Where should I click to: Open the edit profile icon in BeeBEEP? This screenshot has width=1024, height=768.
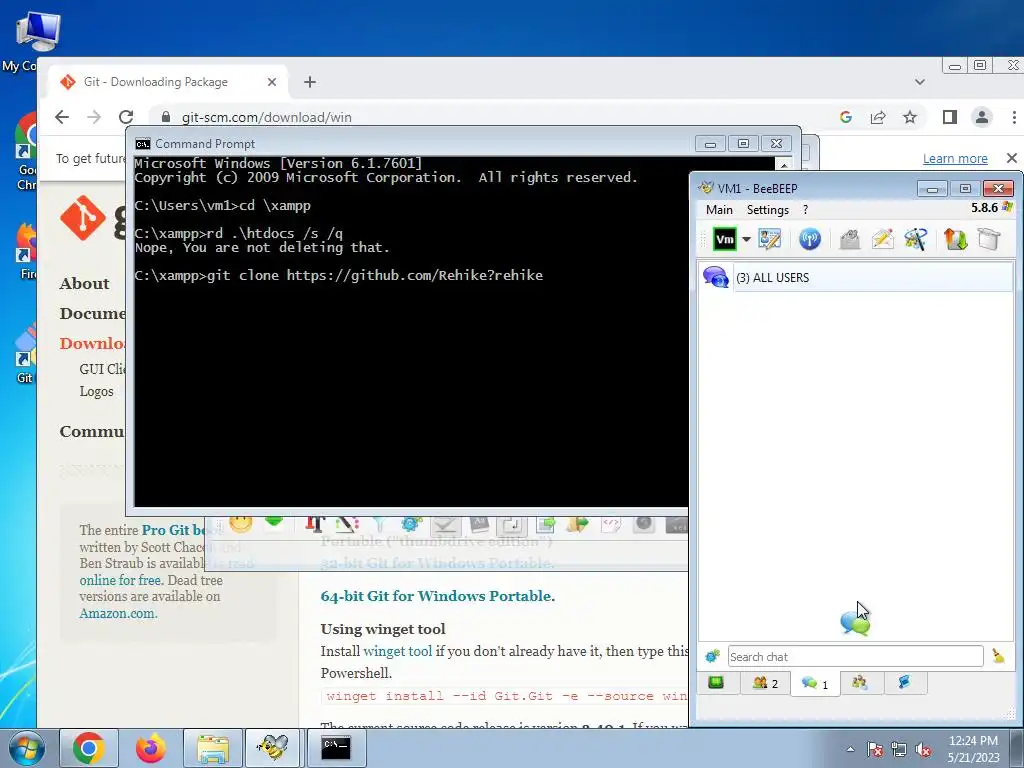point(770,239)
